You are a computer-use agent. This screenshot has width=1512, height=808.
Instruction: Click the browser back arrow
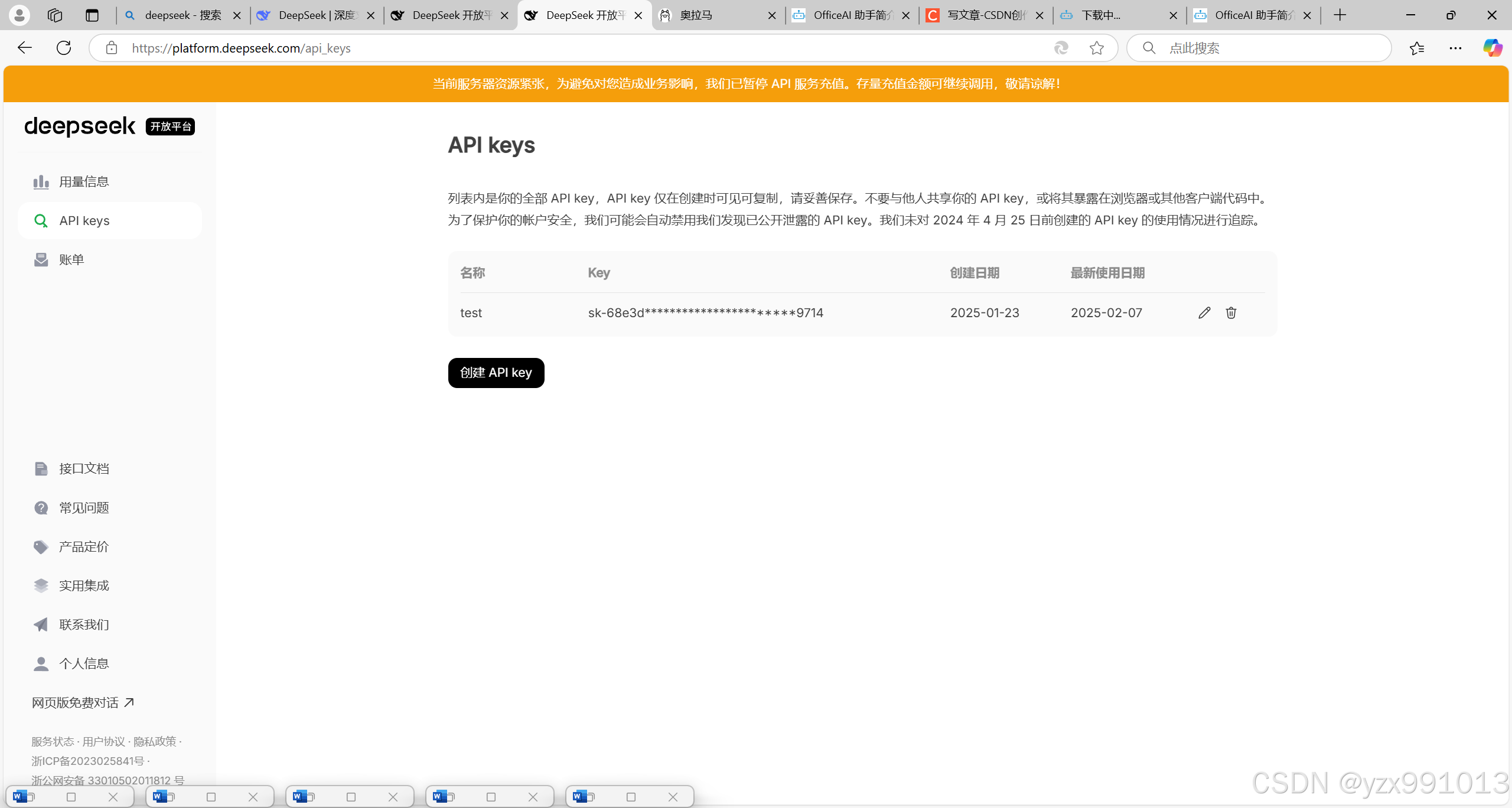click(x=25, y=48)
